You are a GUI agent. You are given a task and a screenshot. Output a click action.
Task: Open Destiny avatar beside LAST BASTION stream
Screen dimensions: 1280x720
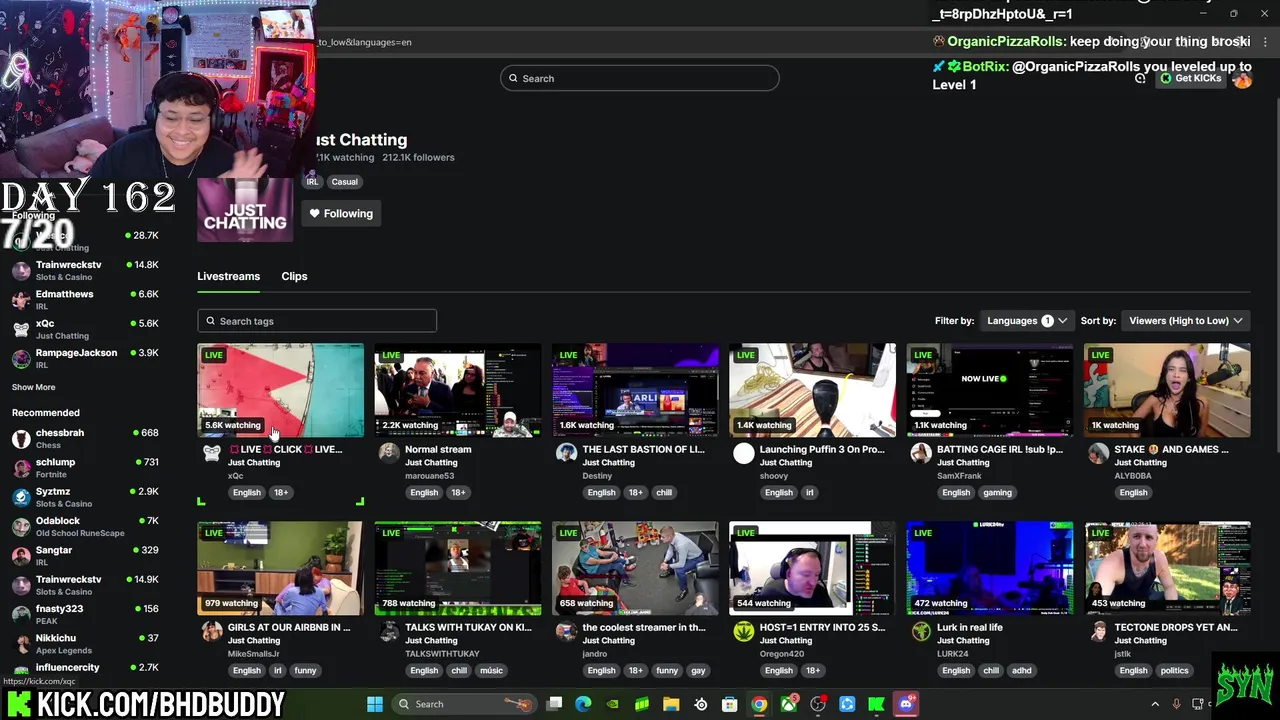566,454
